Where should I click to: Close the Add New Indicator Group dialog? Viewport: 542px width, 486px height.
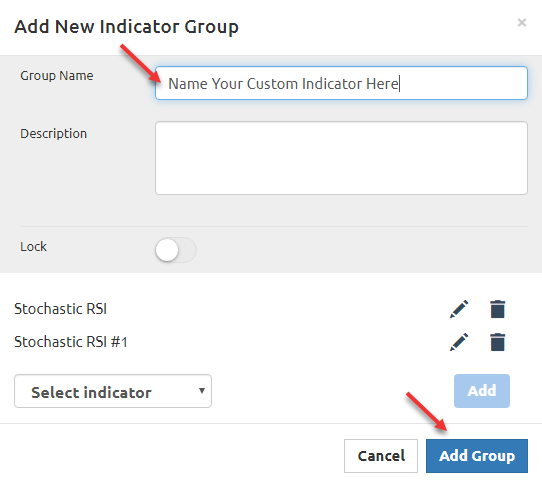tap(522, 23)
